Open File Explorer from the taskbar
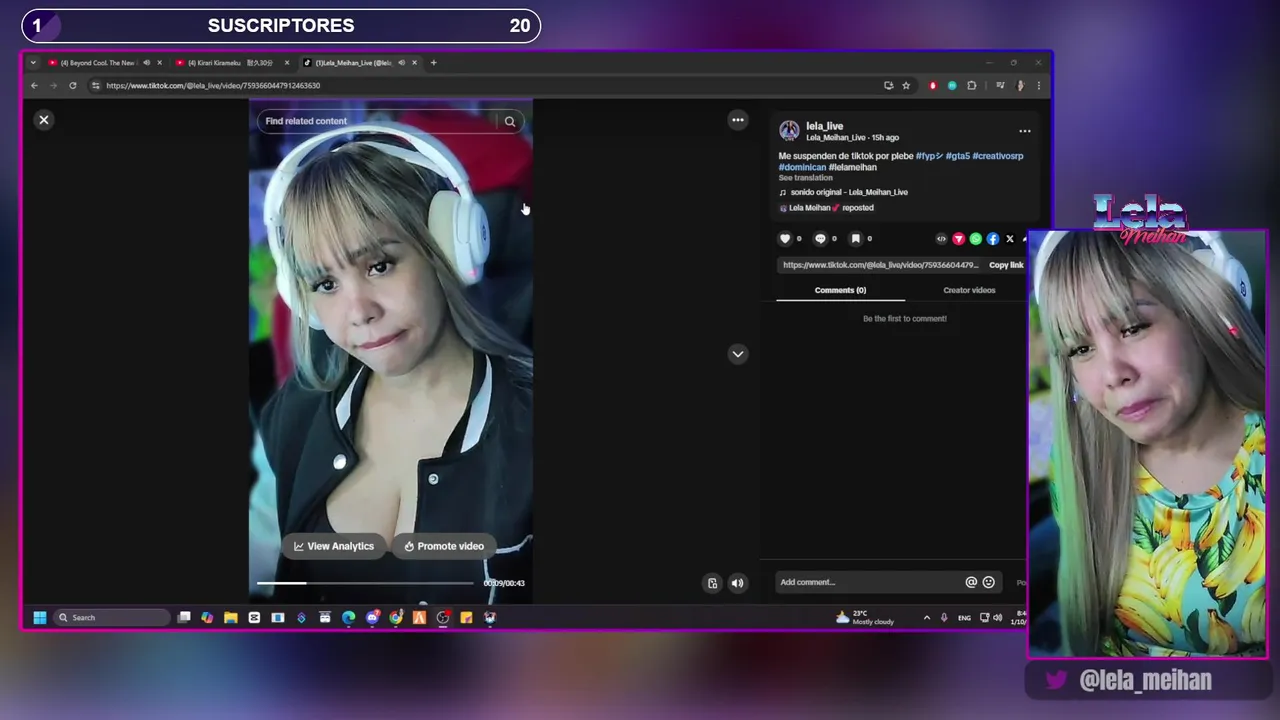This screenshot has width=1280, height=720. pos(231,618)
